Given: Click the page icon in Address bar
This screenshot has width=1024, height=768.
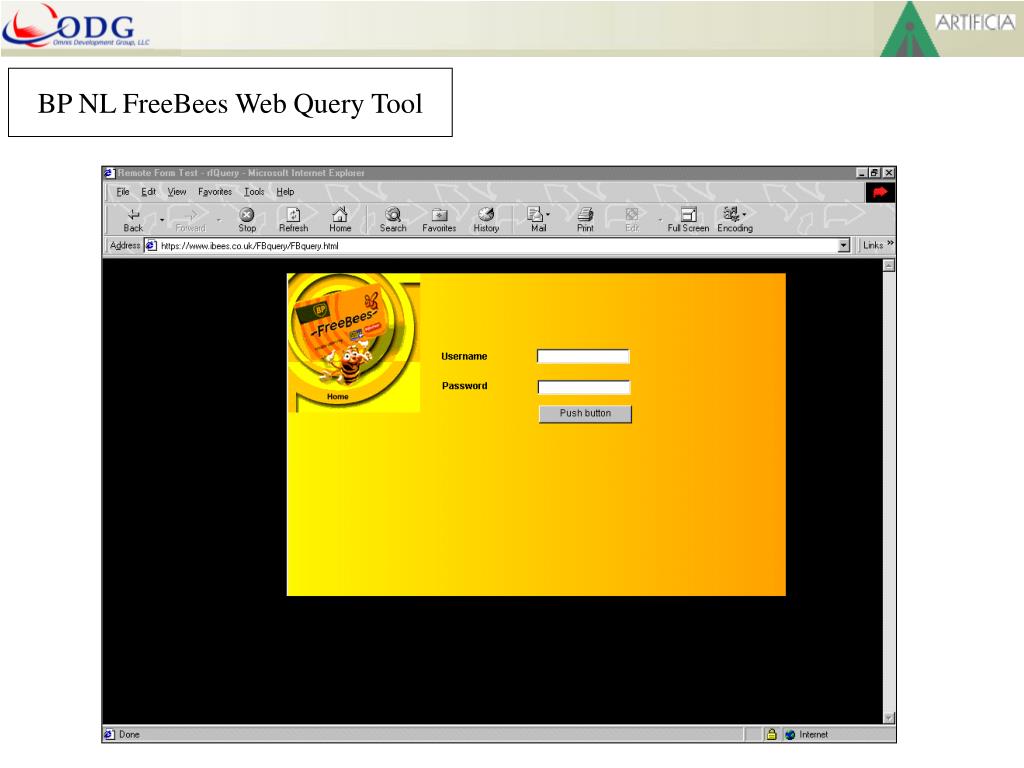Looking at the screenshot, I should point(151,246).
